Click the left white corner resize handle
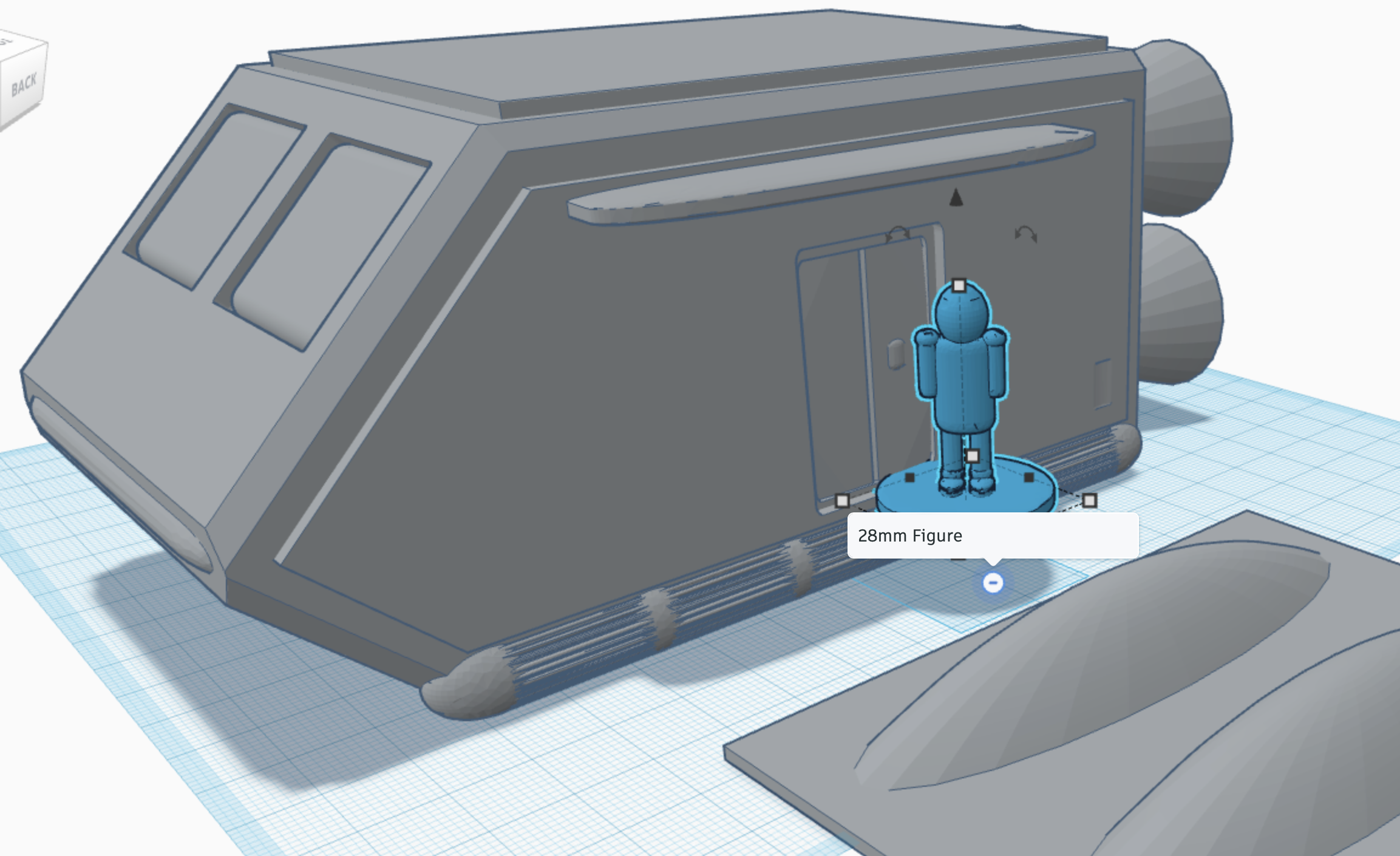Image resolution: width=1400 pixels, height=856 pixels. 842,501
